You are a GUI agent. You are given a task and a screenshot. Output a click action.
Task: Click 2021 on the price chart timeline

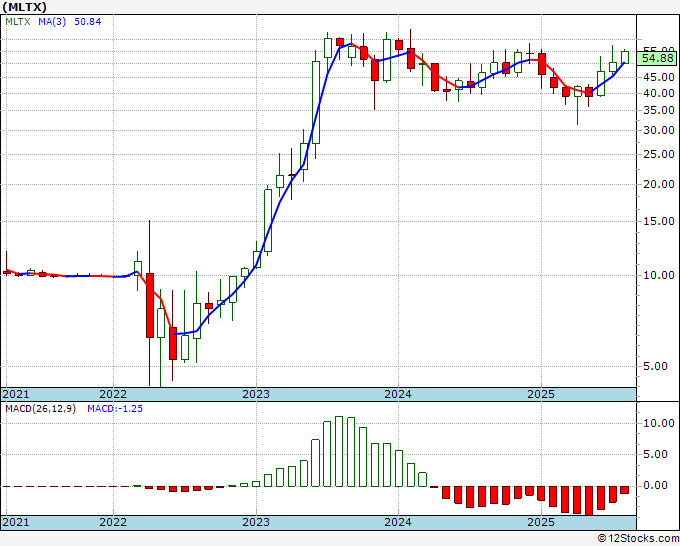[16, 394]
